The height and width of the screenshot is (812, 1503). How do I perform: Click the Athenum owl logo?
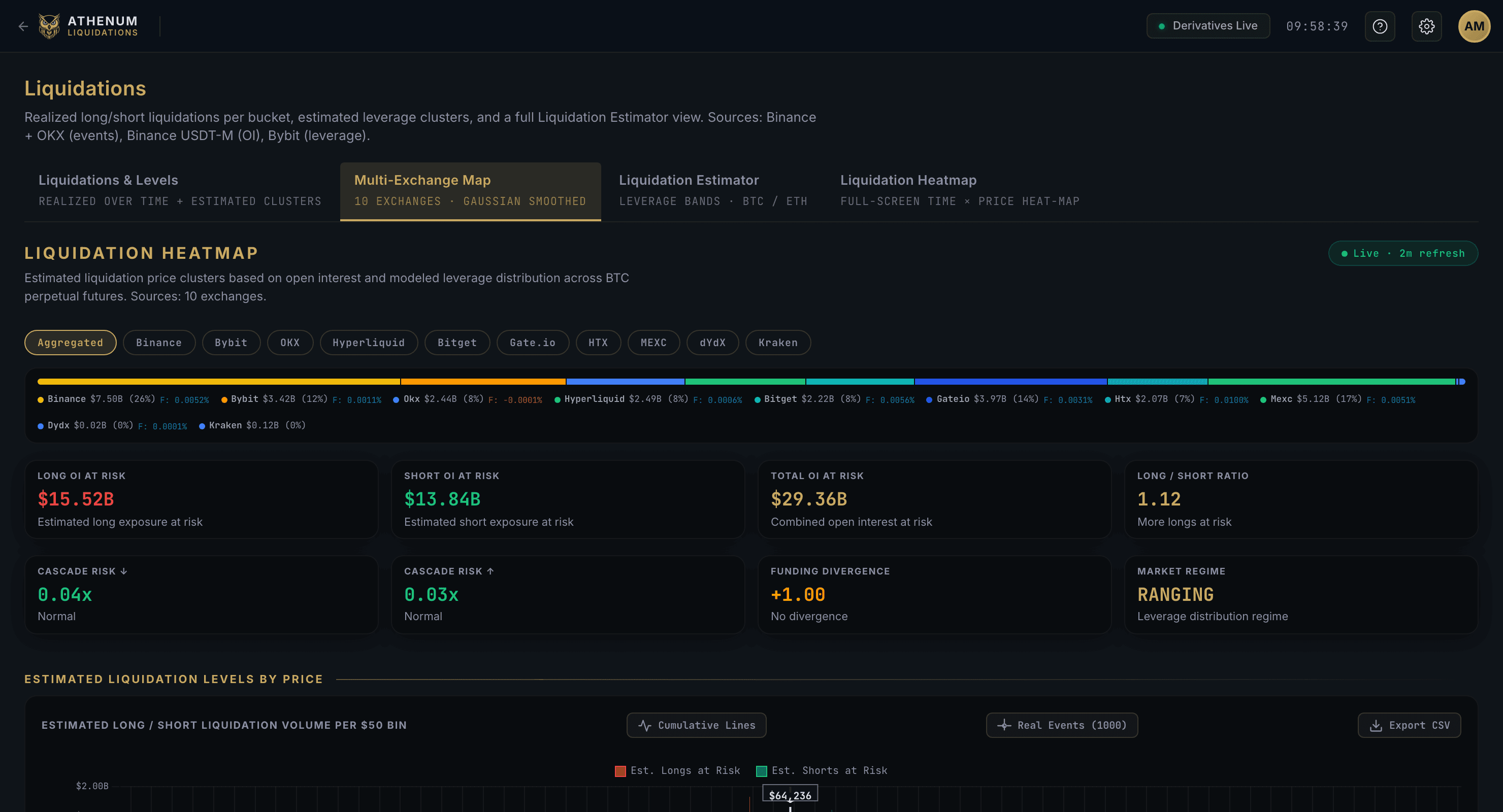click(x=49, y=26)
